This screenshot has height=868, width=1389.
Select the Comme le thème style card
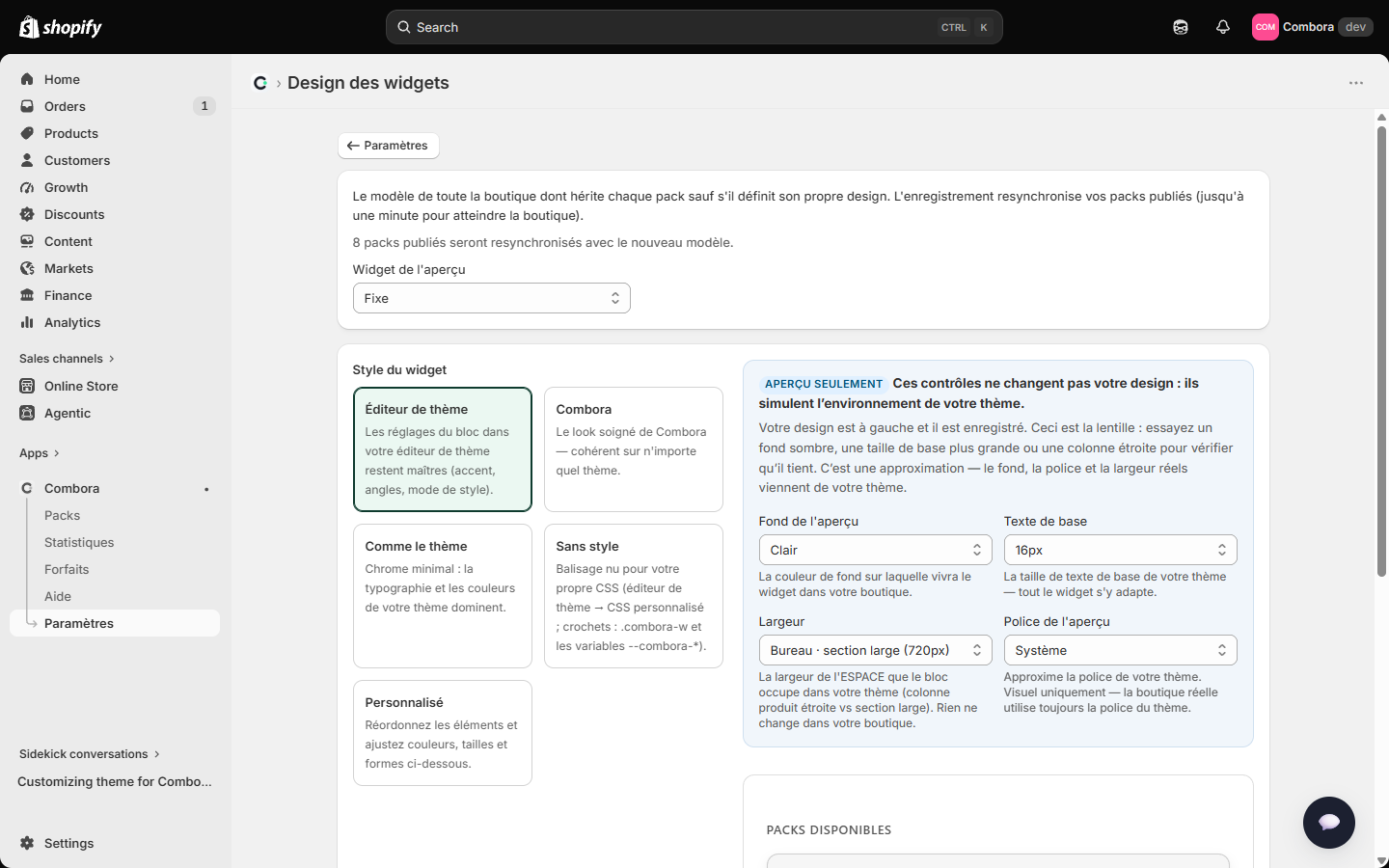point(443,596)
